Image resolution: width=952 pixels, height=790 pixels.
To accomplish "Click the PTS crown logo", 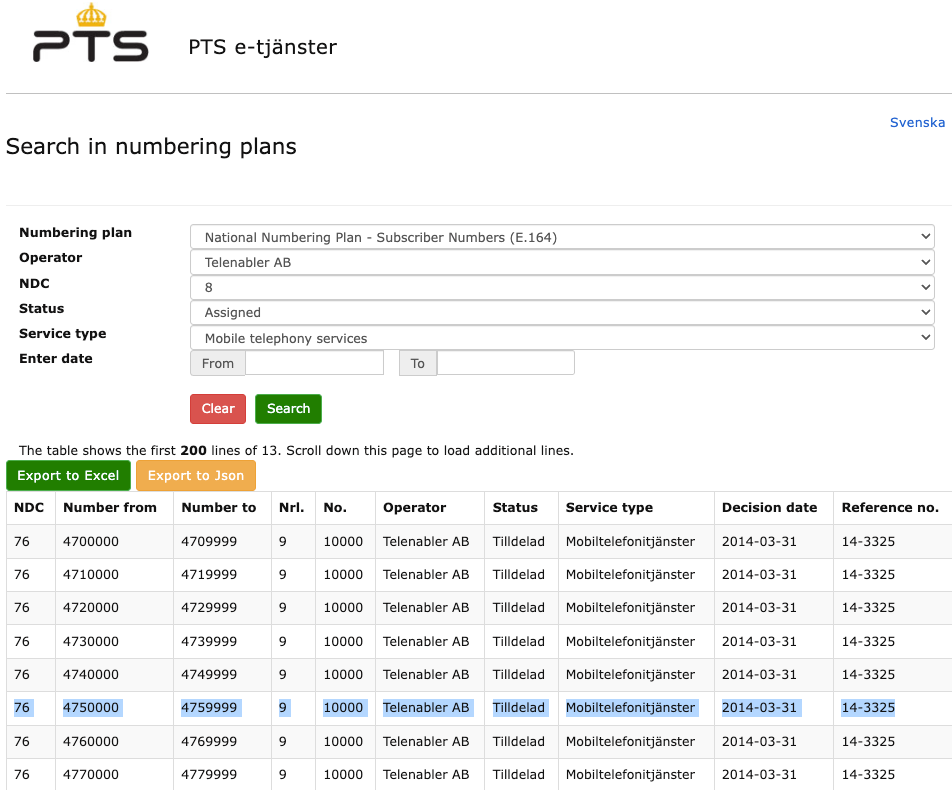I will (x=90, y=36).
